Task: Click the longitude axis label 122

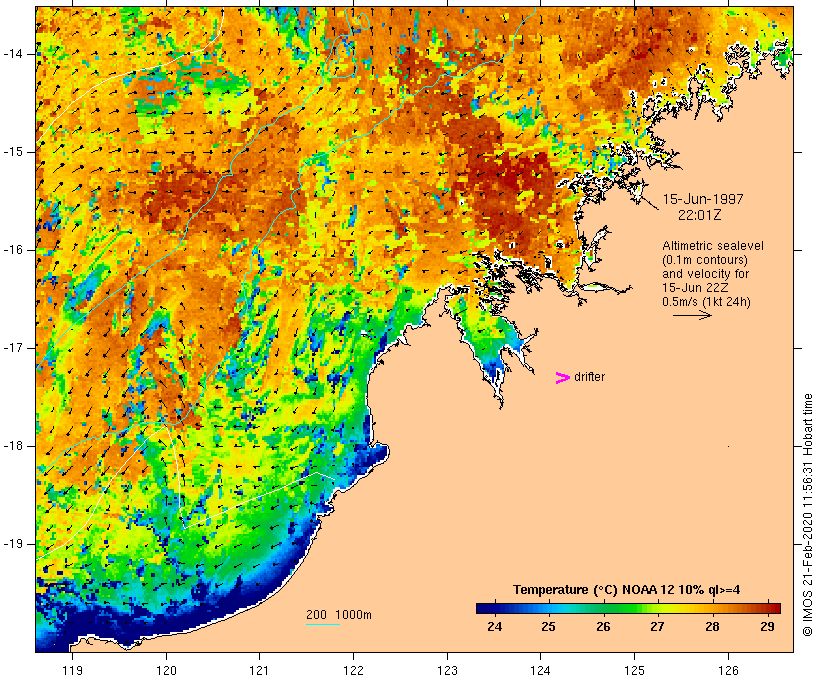Action: point(354,670)
